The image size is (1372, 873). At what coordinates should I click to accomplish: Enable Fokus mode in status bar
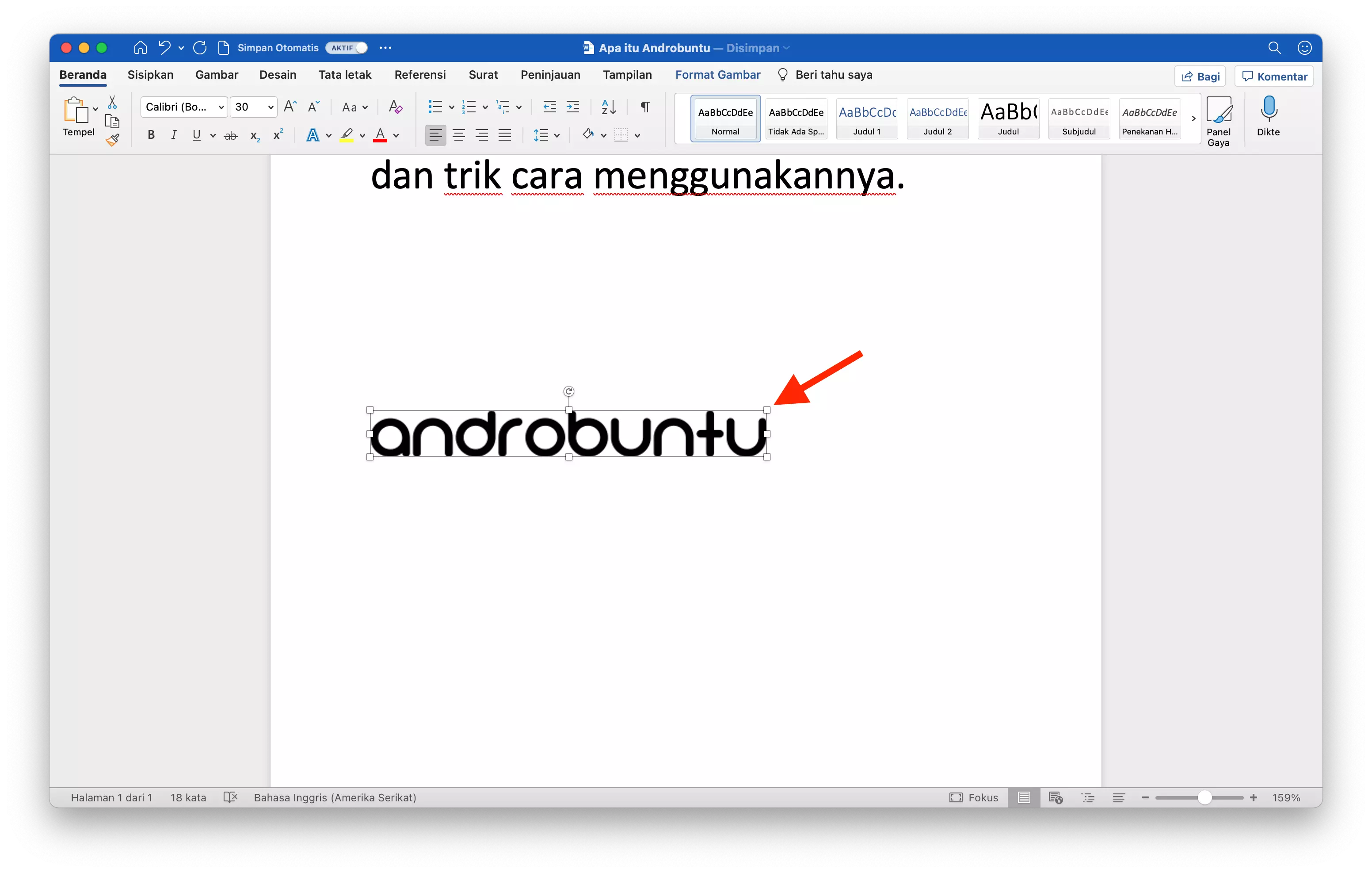974,797
